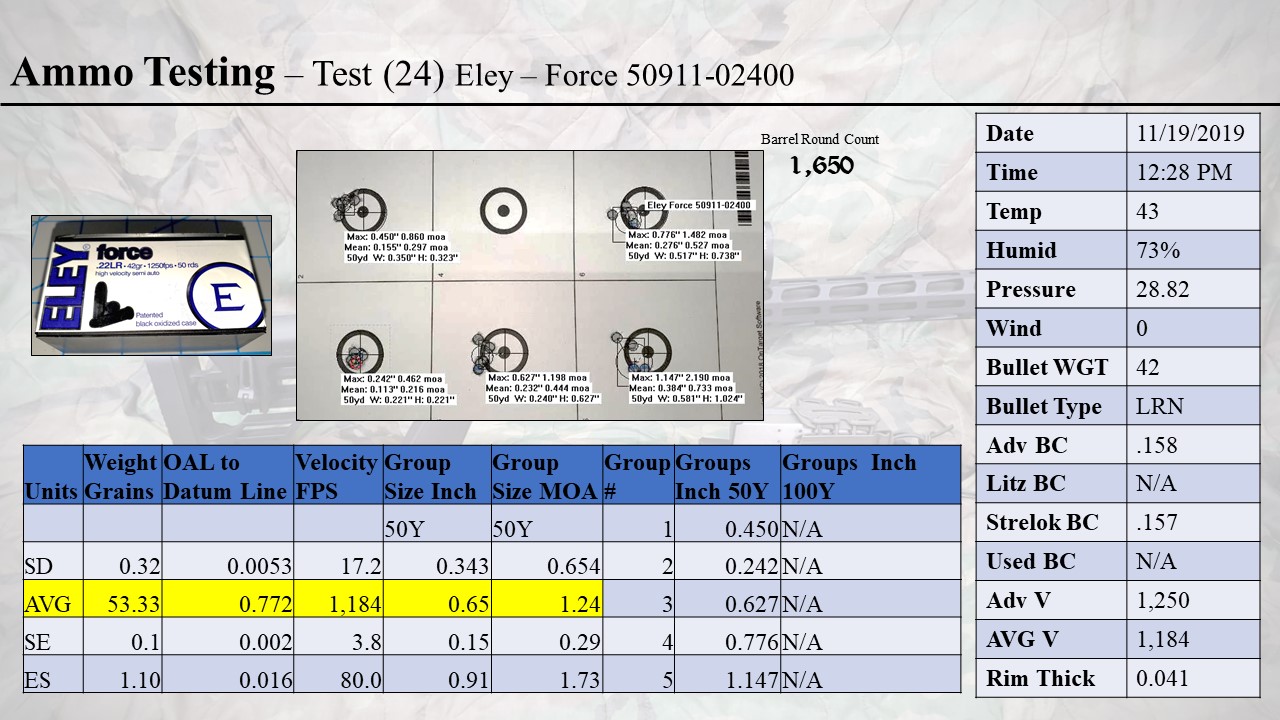Select the time value 12:28 PM
The height and width of the screenshot is (720, 1280).
pyautogui.click(x=1184, y=172)
